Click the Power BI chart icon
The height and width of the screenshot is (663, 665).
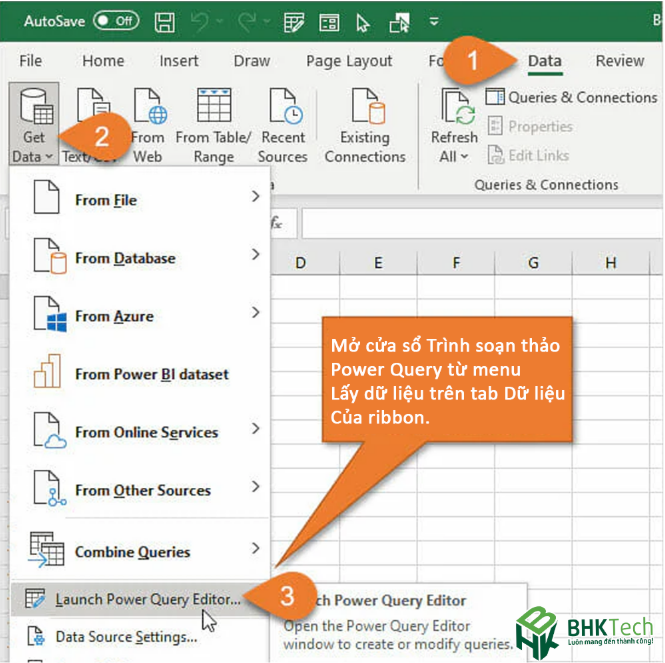pyautogui.click(x=47, y=371)
